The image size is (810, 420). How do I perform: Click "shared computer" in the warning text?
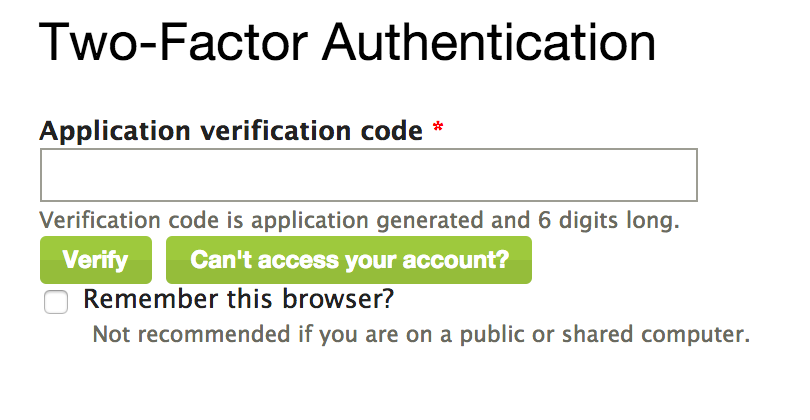659,333
